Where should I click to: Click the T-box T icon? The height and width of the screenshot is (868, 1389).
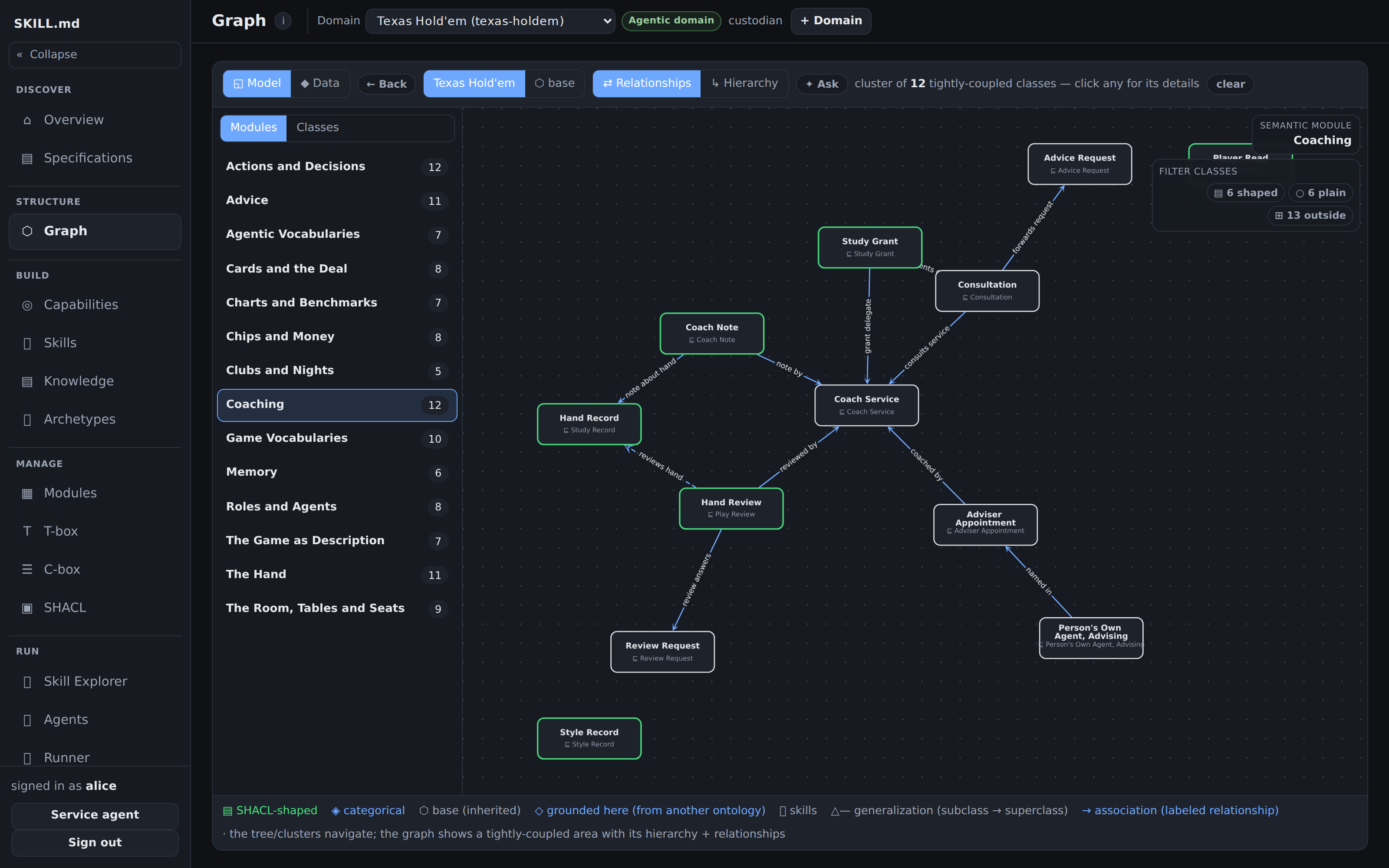(27, 531)
